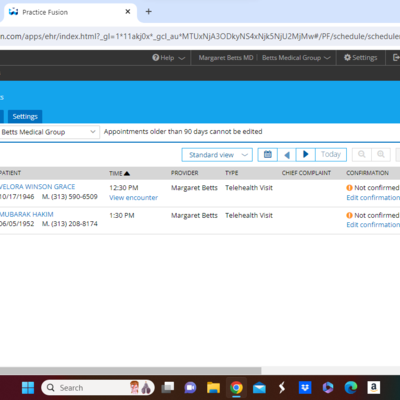Viewport: 400px width, 400px height.
Task: Click the PROVIDER column header
Action: click(185, 173)
